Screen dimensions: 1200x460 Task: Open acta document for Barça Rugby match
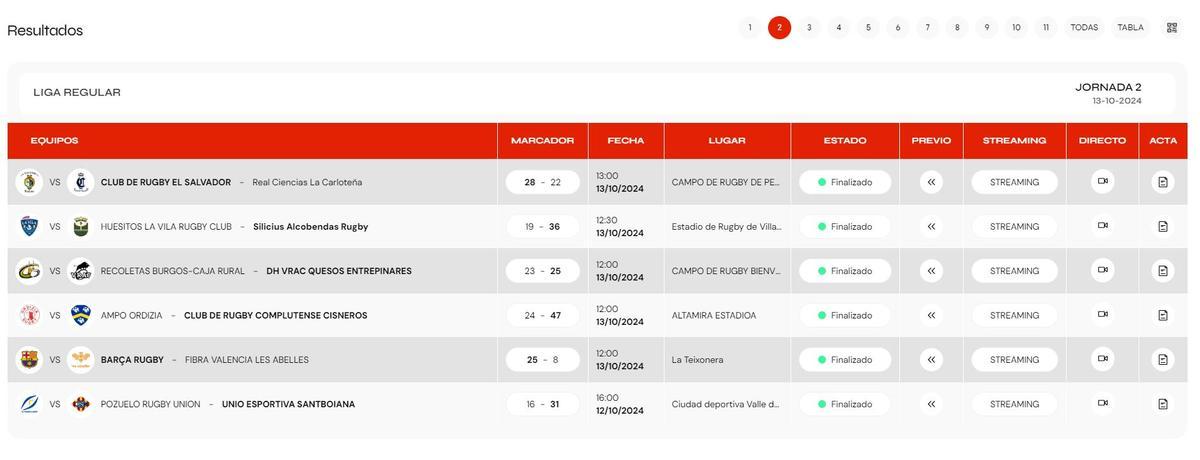1163,360
